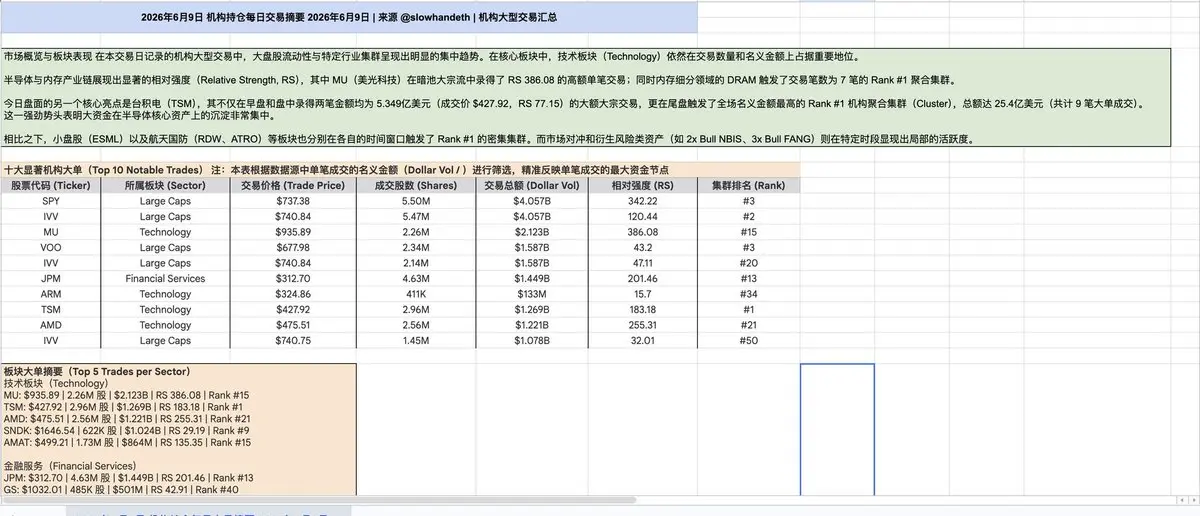This screenshot has width=1200, height=516.
Task: Click the TSM ticker cell in the table
Action: (51, 309)
